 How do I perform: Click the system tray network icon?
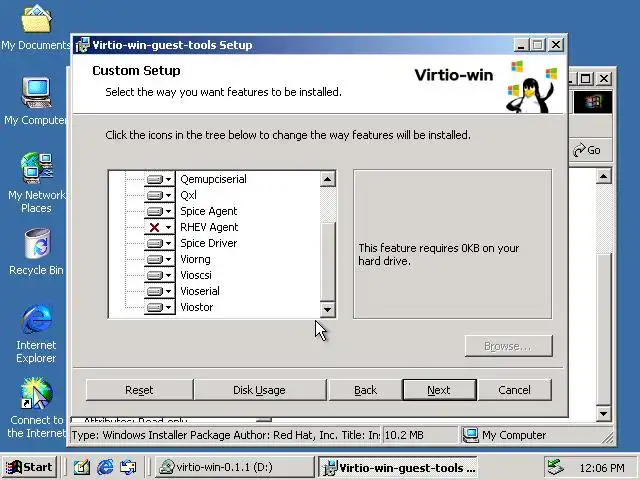[x=555, y=467]
